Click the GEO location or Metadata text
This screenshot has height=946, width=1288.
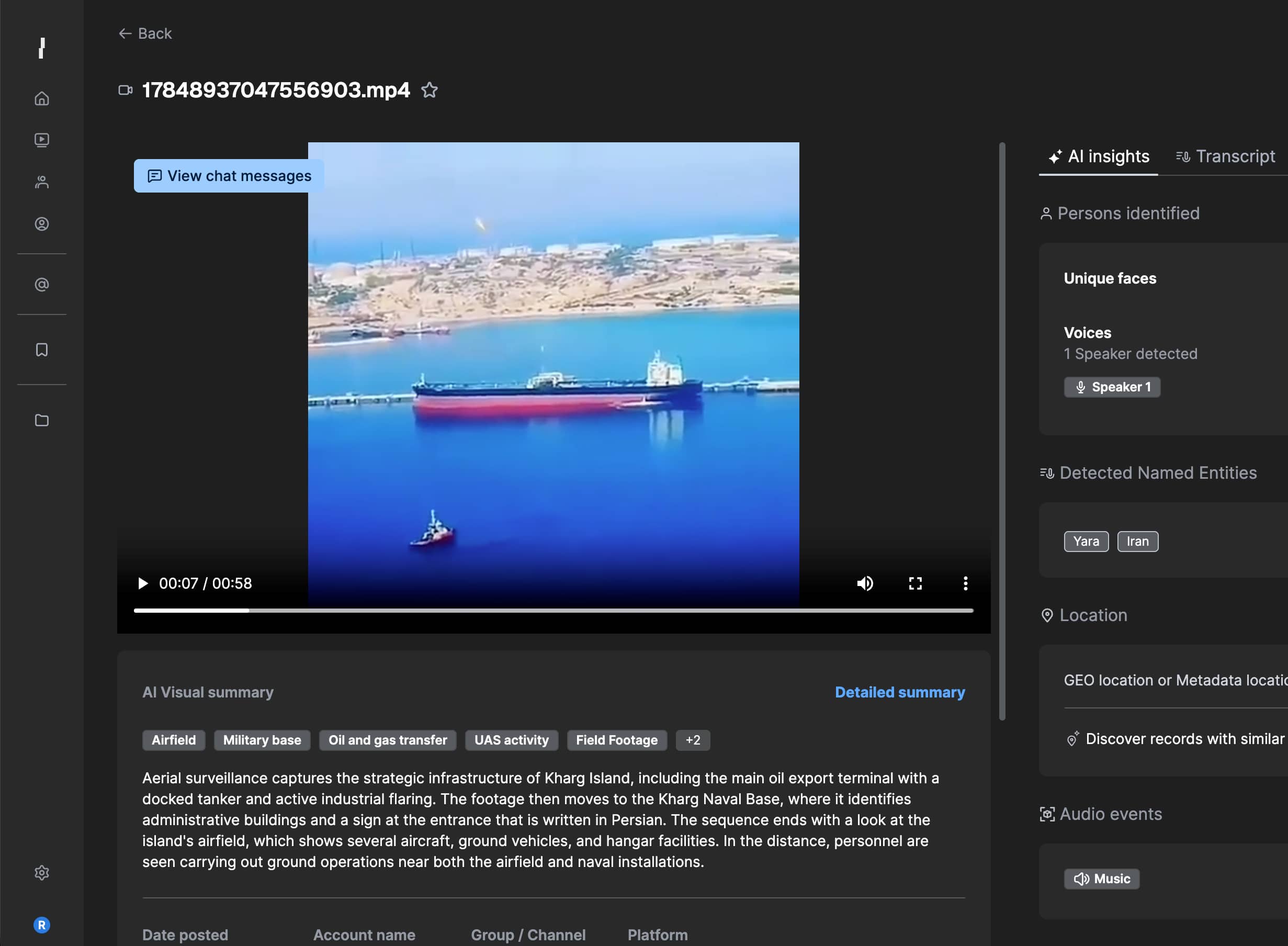click(x=1177, y=680)
